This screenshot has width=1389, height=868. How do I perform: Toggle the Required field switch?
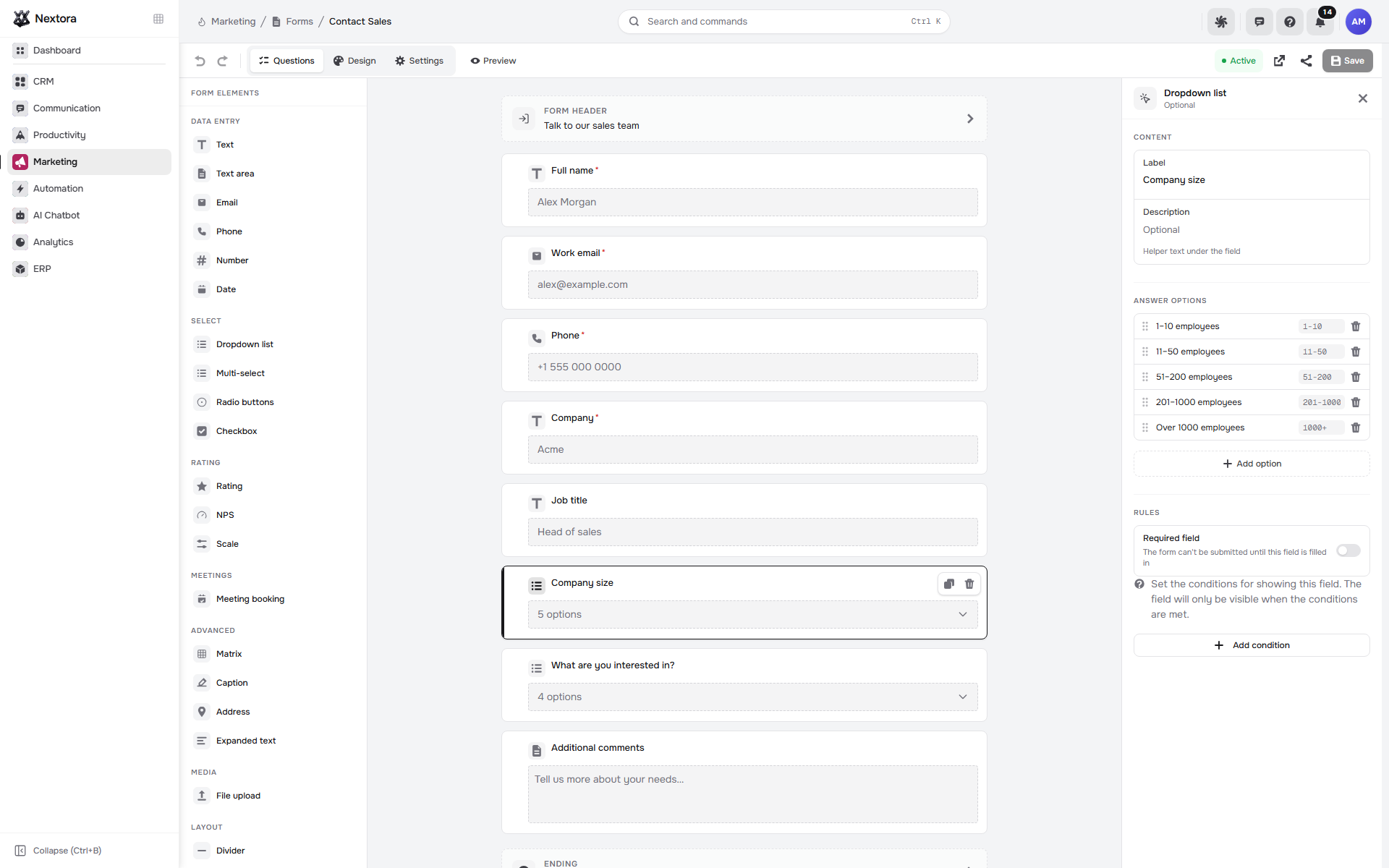pos(1348,550)
